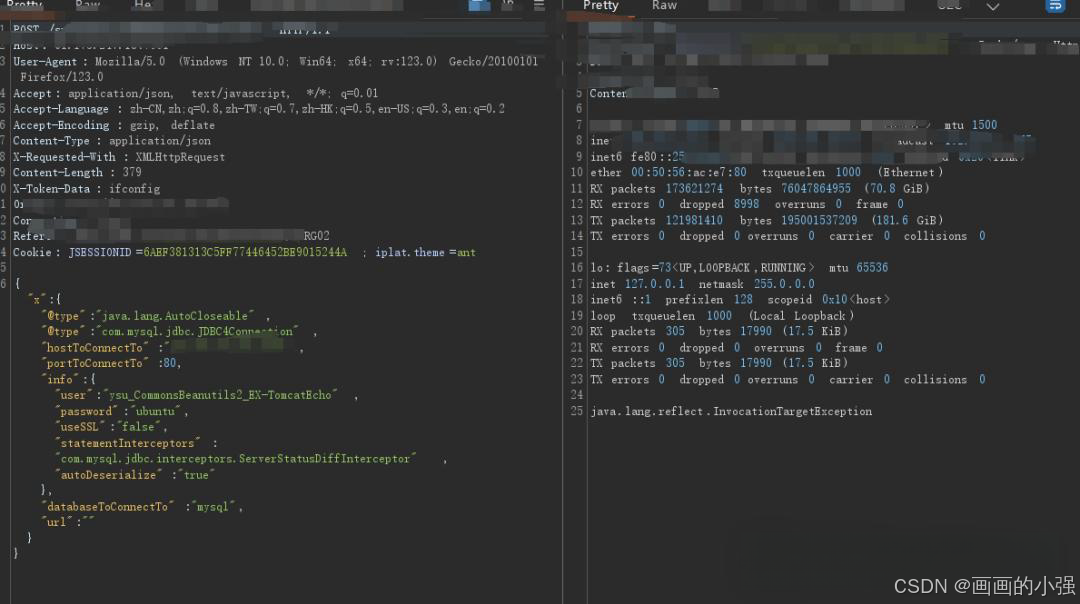This screenshot has width=1080, height=604.
Task: Click the blue word-wrap icon in request panel
Action: [x=479, y=5]
